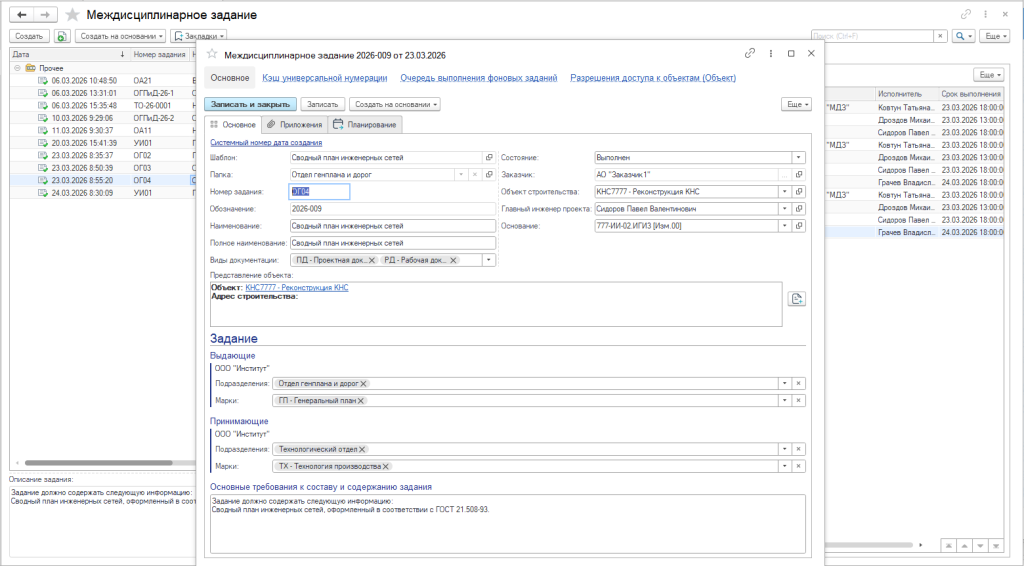Viewport: 1024px width, 566px height.
Task: Open the Заказчик value via open icon
Action: pyautogui.click(x=799, y=174)
